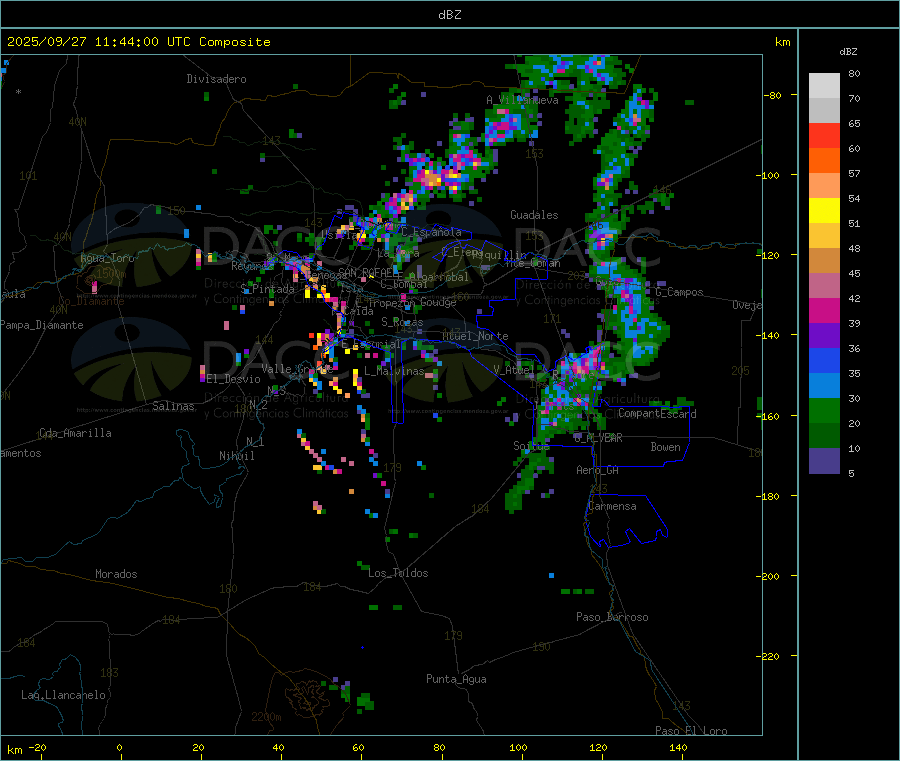
Task: Select the blue 35 dBZ legend swatch
Action: pyautogui.click(x=824, y=360)
